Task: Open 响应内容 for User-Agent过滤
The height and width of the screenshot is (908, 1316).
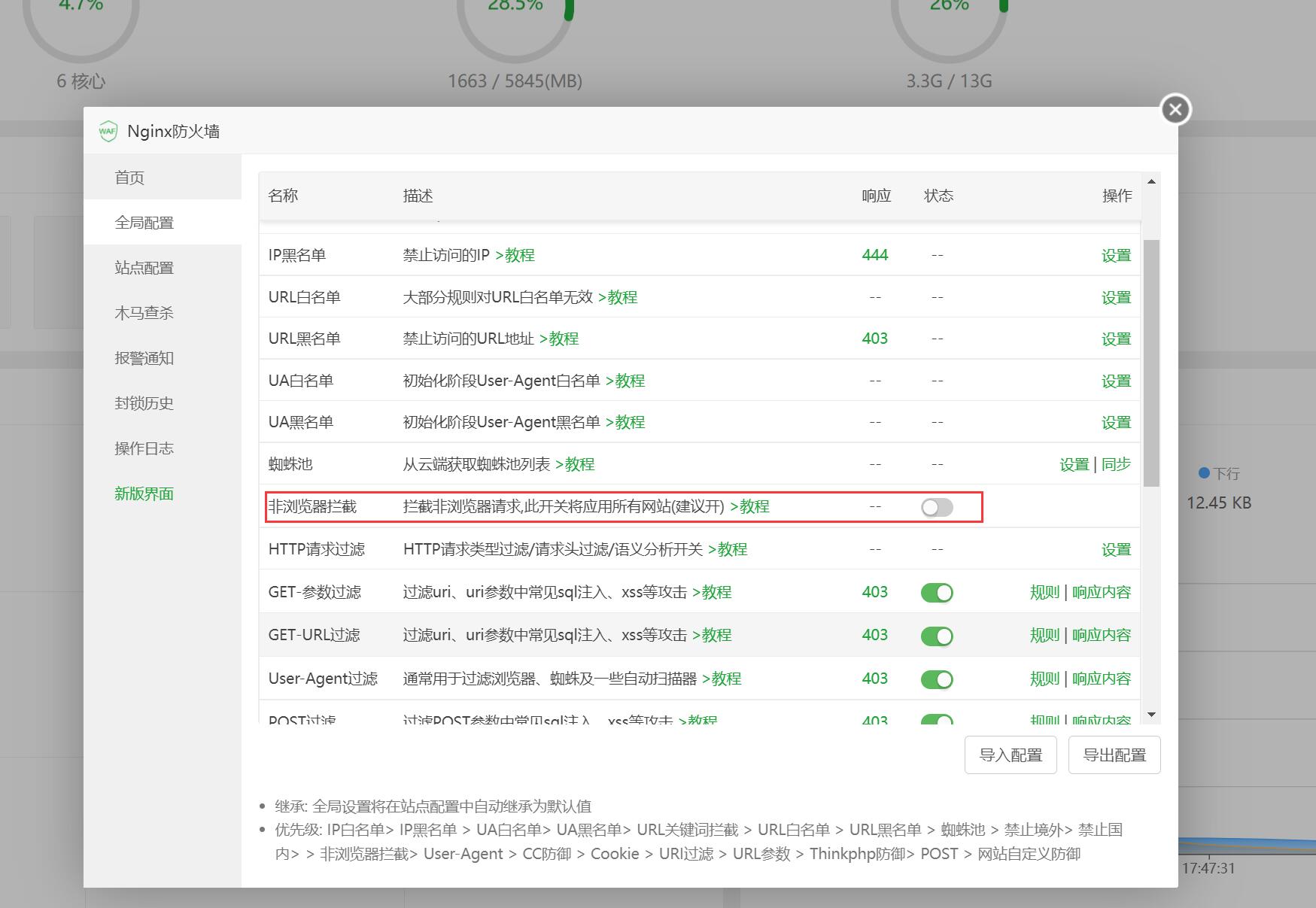Action: (x=1102, y=679)
